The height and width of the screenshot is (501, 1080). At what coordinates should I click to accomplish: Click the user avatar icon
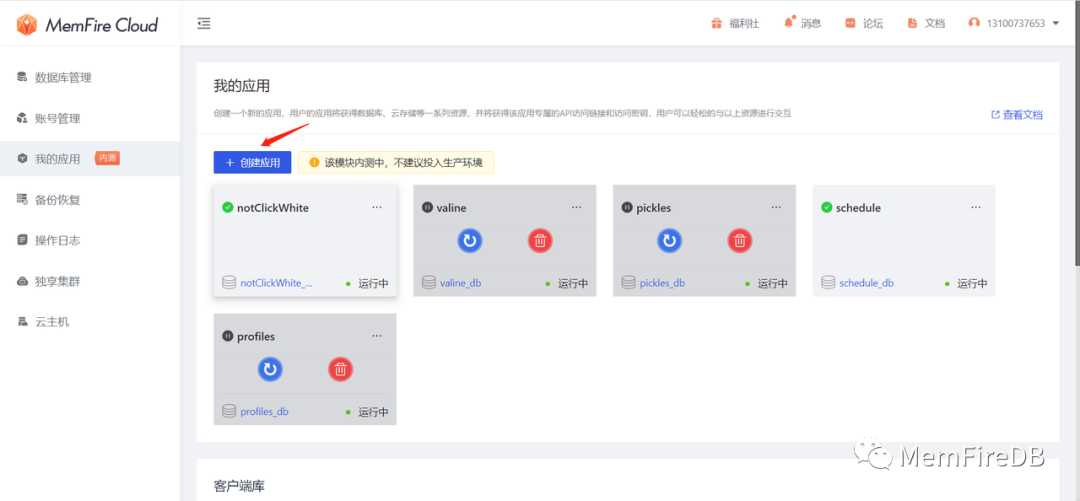[x=974, y=23]
